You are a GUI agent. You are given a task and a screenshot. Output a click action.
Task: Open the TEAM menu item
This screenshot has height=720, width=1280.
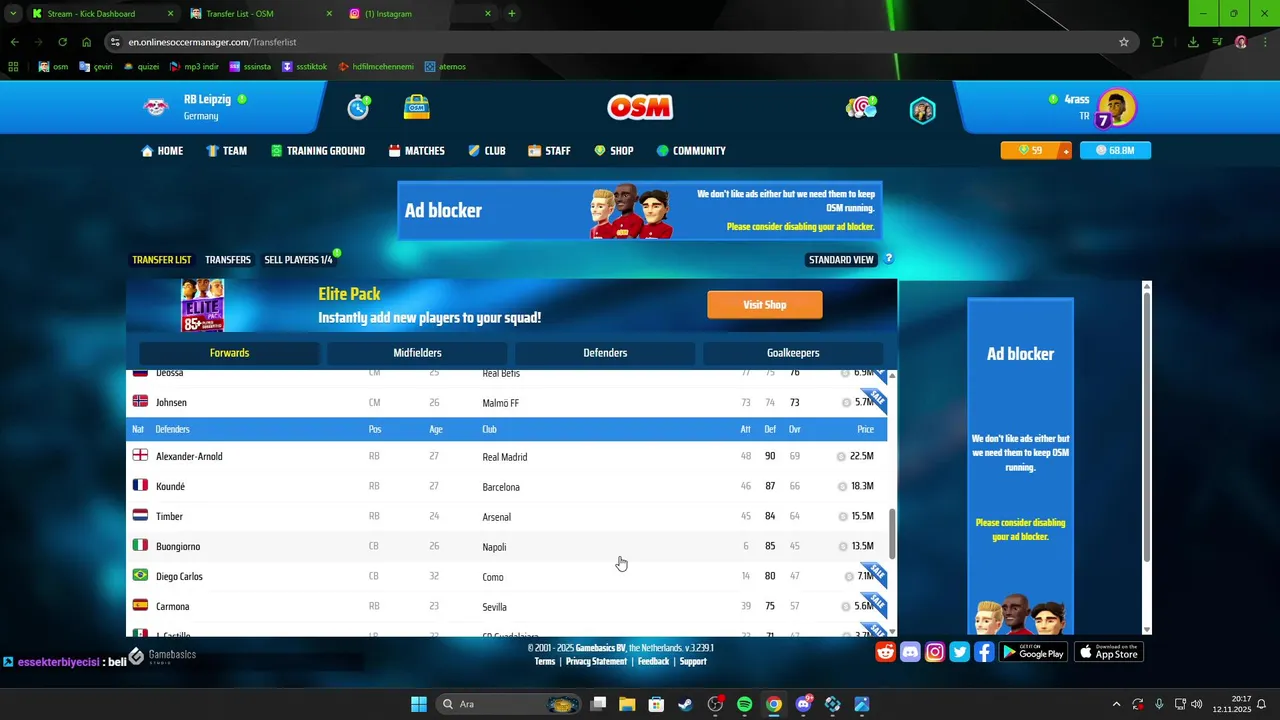pyautogui.click(x=226, y=151)
